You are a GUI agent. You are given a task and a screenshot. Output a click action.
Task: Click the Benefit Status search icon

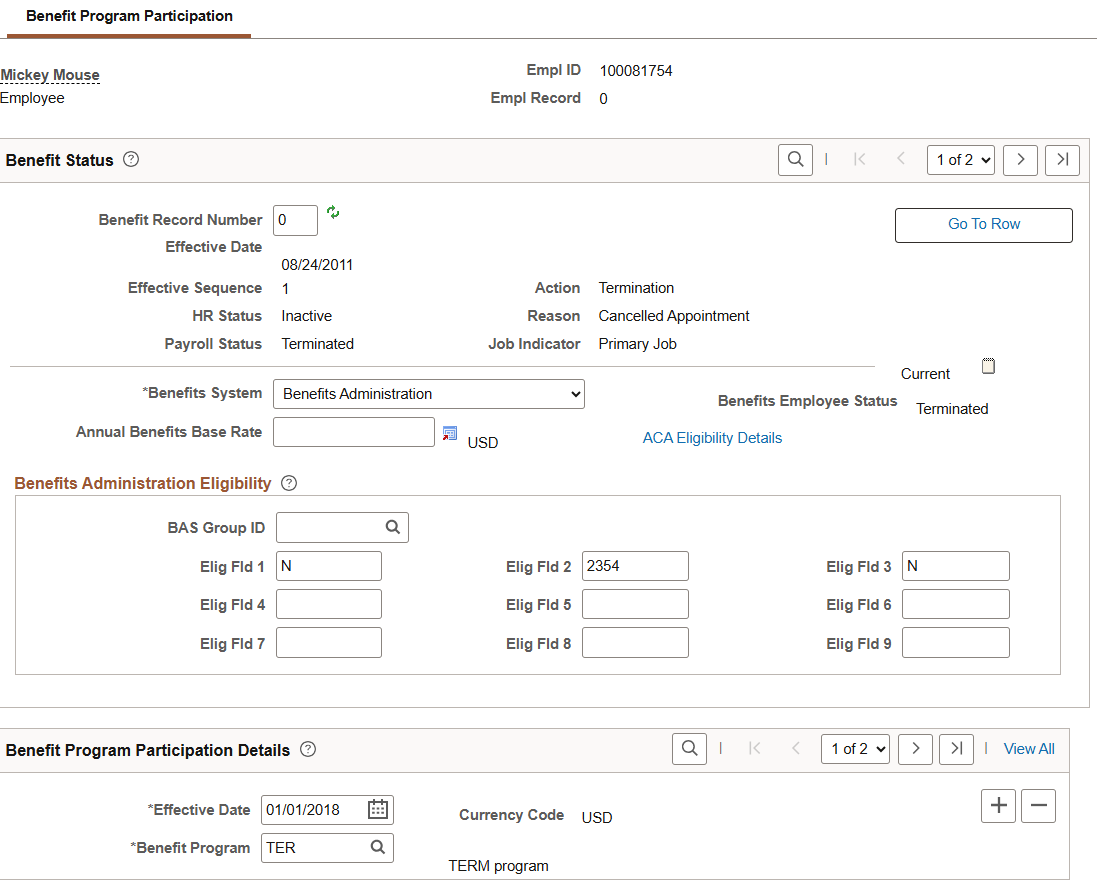795,160
